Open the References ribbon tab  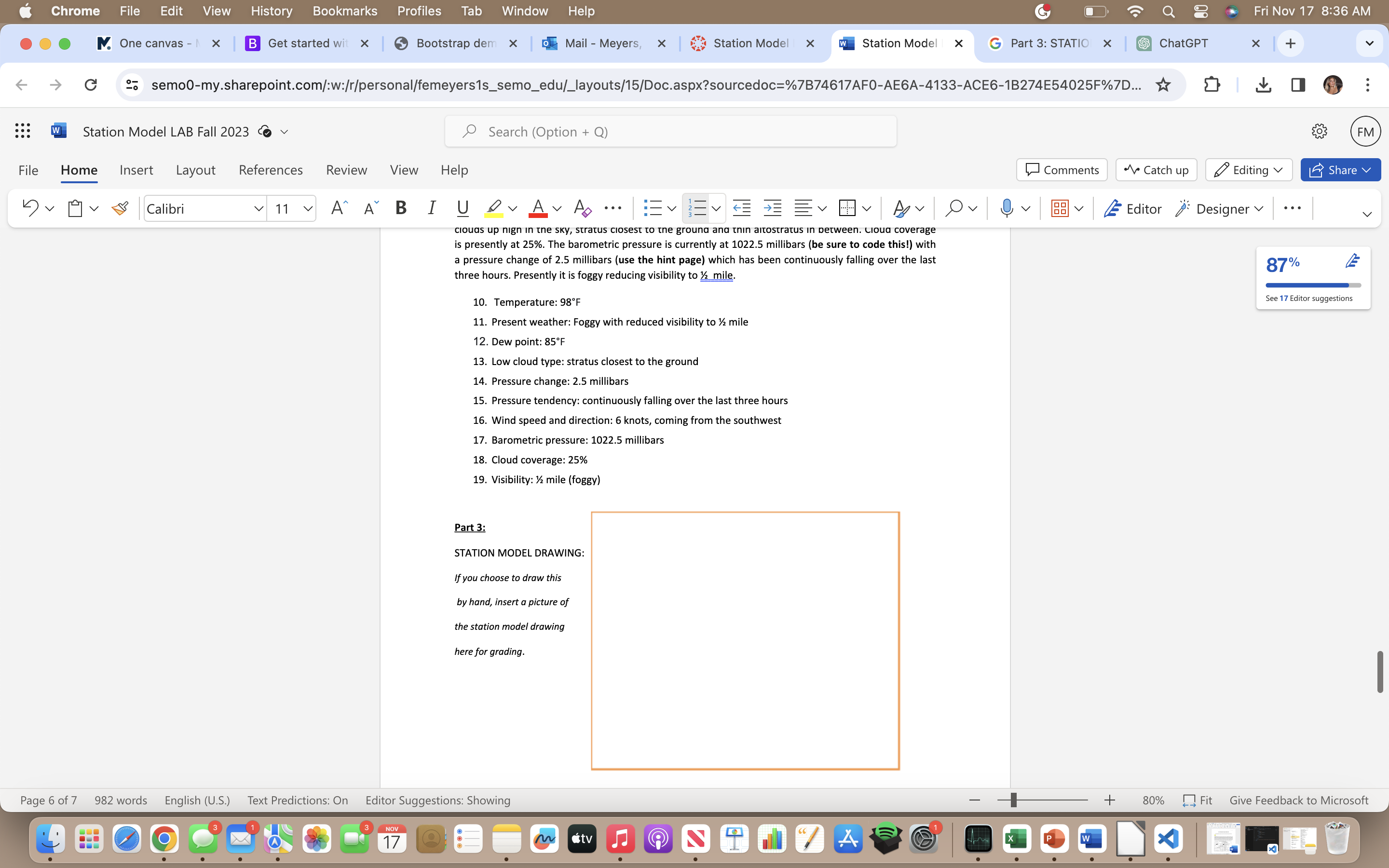(x=271, y=170)
